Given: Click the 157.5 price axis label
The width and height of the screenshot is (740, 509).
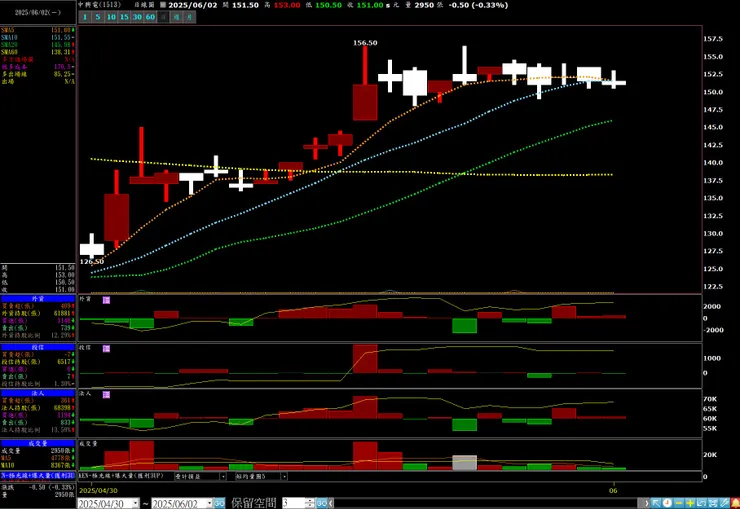Looking at the screenshot, I should 713,39.
